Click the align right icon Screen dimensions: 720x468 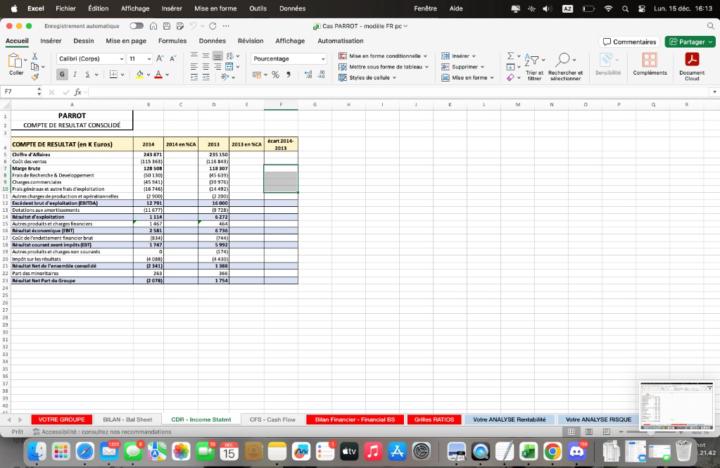tap(217, 67)
